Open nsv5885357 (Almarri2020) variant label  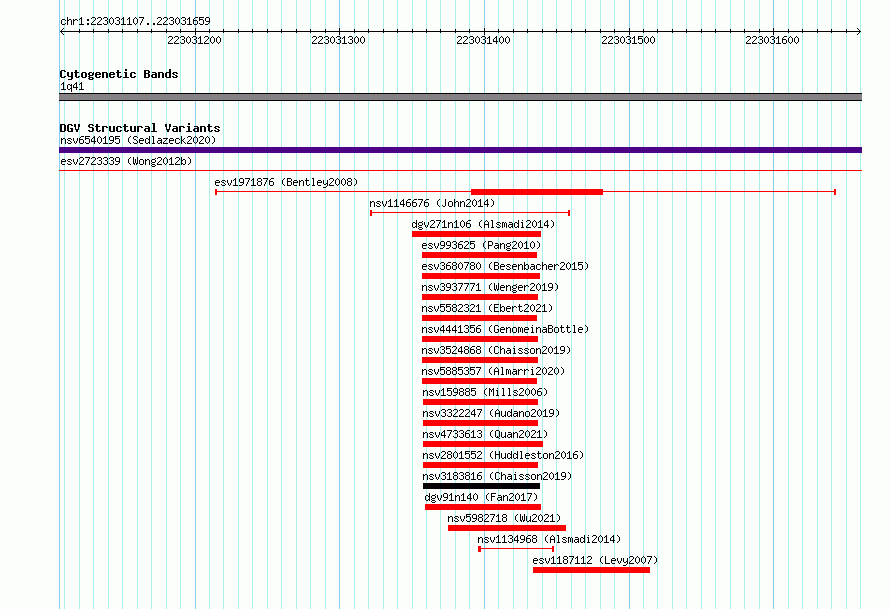(x=493, y=371)
